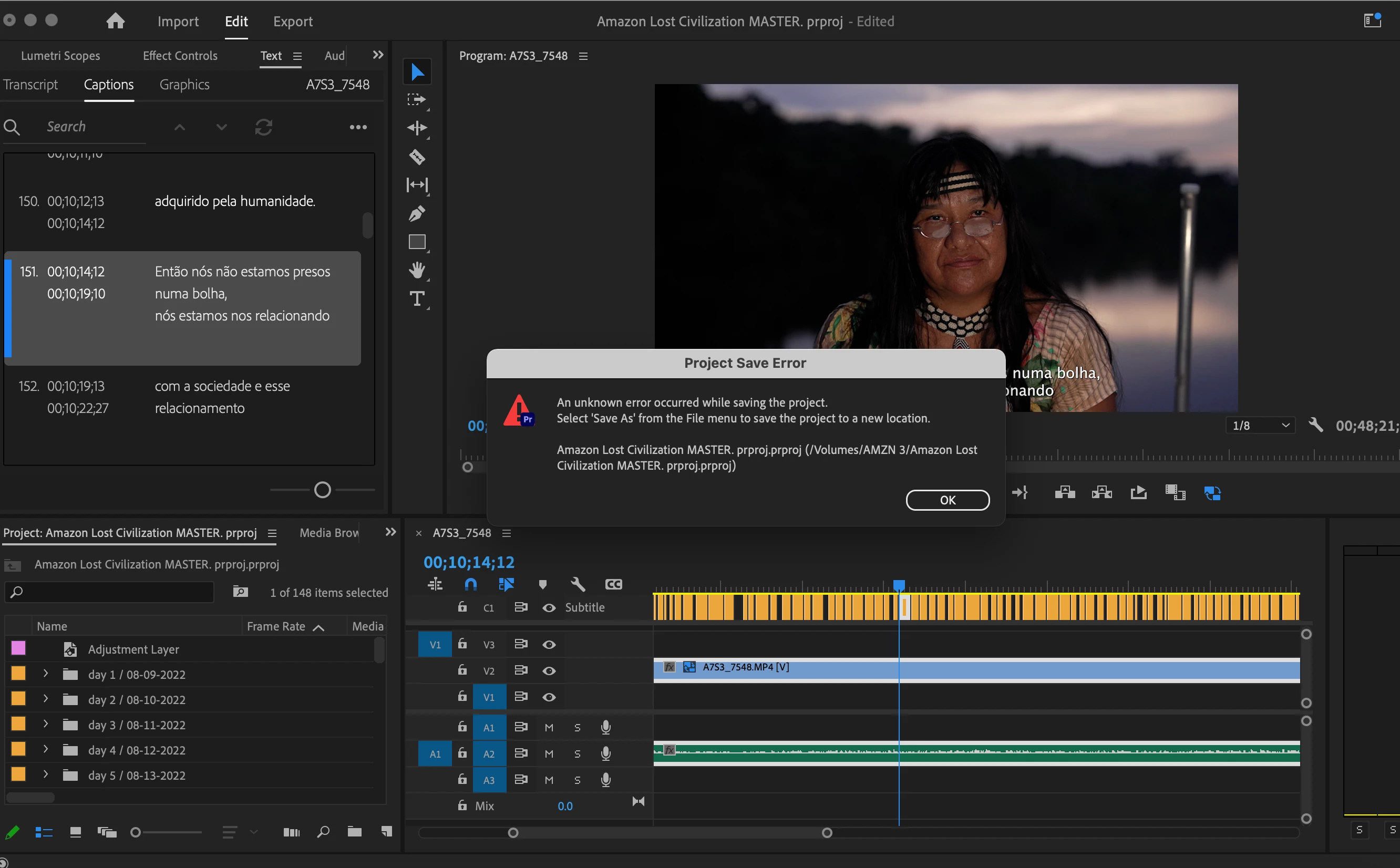The image size is (1400, 868).
Task: Mute audio track A2
Action: (x=549, y=754)
